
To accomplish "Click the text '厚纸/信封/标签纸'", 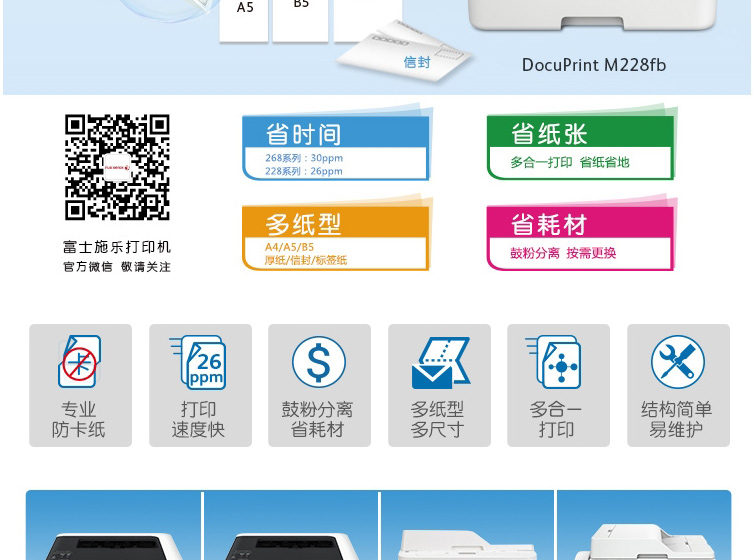I will click(x=306, y=260).
